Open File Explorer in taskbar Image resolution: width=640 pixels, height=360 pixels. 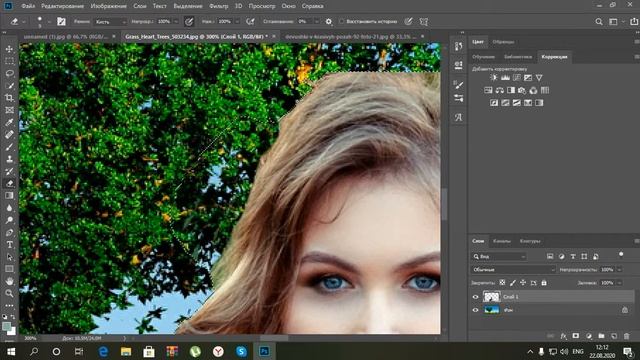point(126,351)
